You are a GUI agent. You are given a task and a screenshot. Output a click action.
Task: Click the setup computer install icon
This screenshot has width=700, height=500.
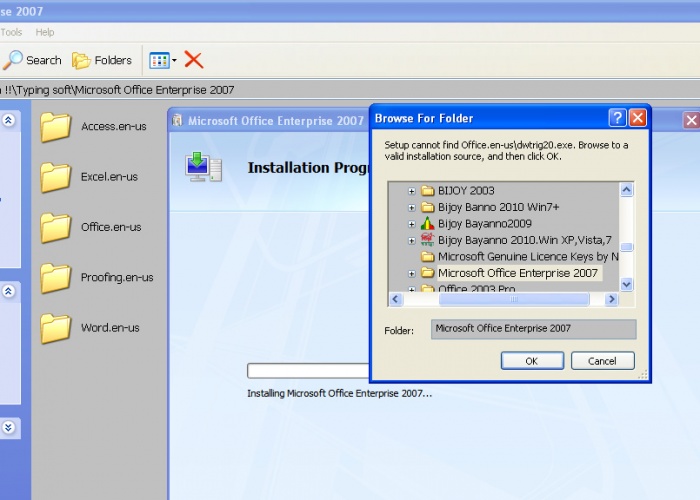[204, 167]
